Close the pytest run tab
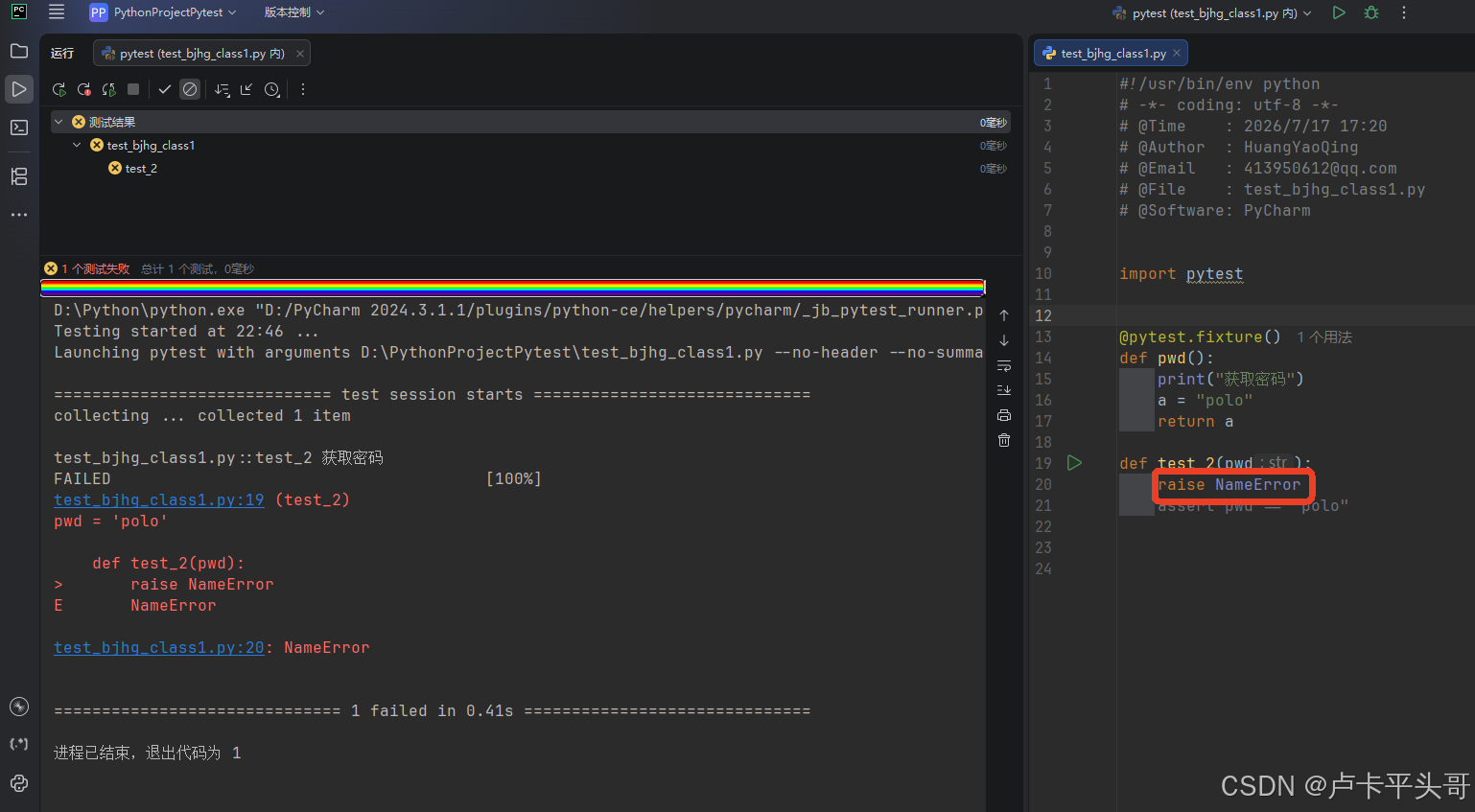The height and width of the screenshot is (812, 1475). coord(300,54)
